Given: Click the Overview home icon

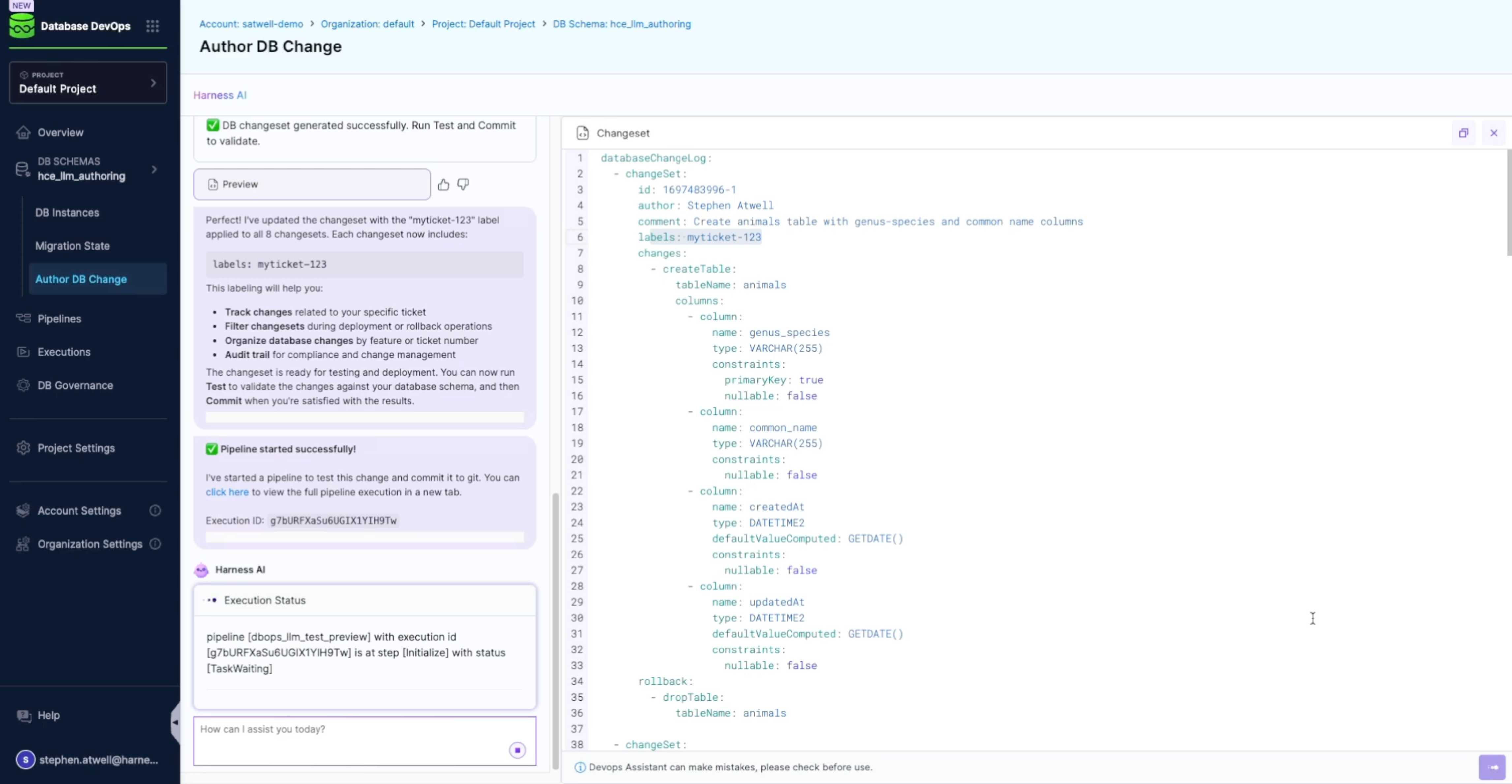Looking at the screenshot, I should [x=23, y=133].
